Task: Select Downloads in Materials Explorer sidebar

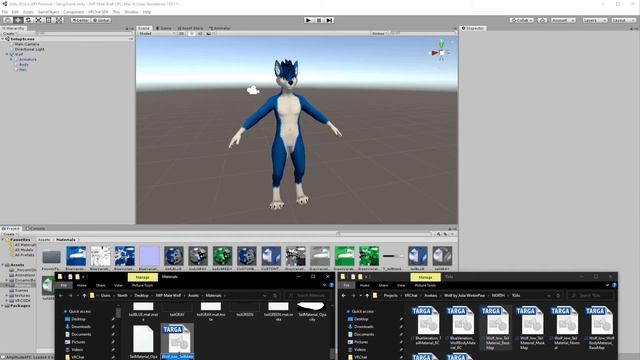Action: click(x=81, y=327)
